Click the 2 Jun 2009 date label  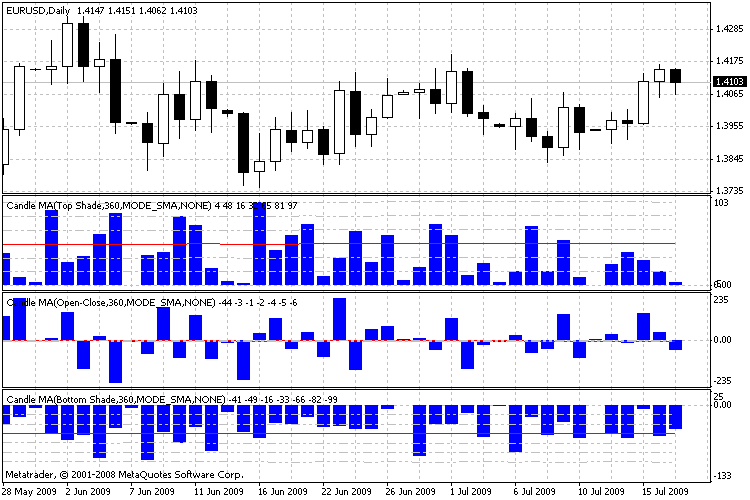pos(87,492)
